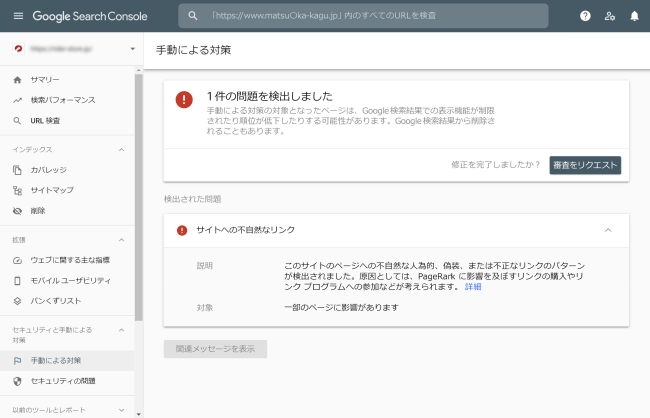Viewport: 650px width, 418px height.
Task: Click the phone icon for モバイルユーザビリティ
Action: [17, 281]
